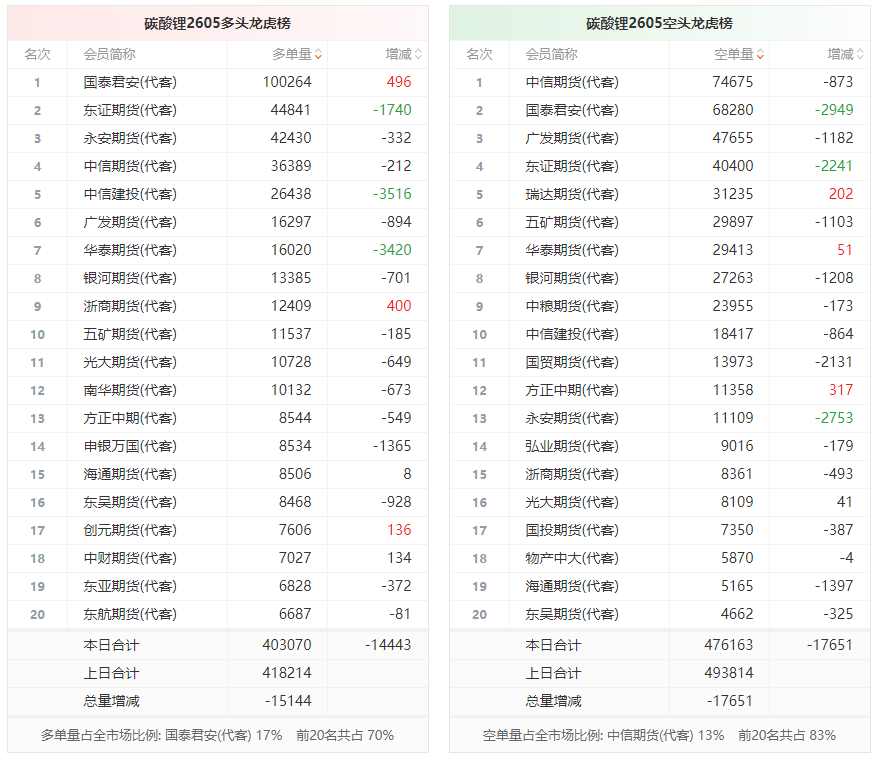Click 国贸期货(代客) in short table
The height and width of the screenshot is (760, 878).
[572, 362]
